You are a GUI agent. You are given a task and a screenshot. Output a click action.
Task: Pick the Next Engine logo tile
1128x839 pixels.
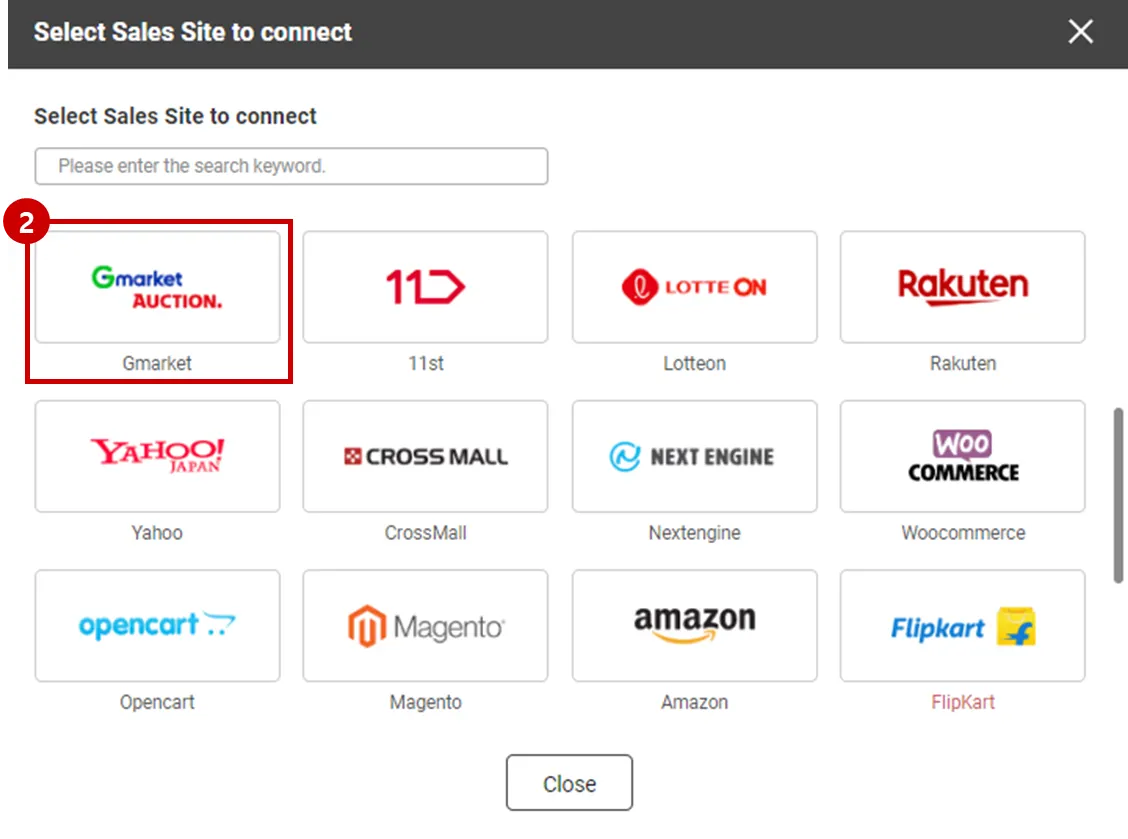694,456
